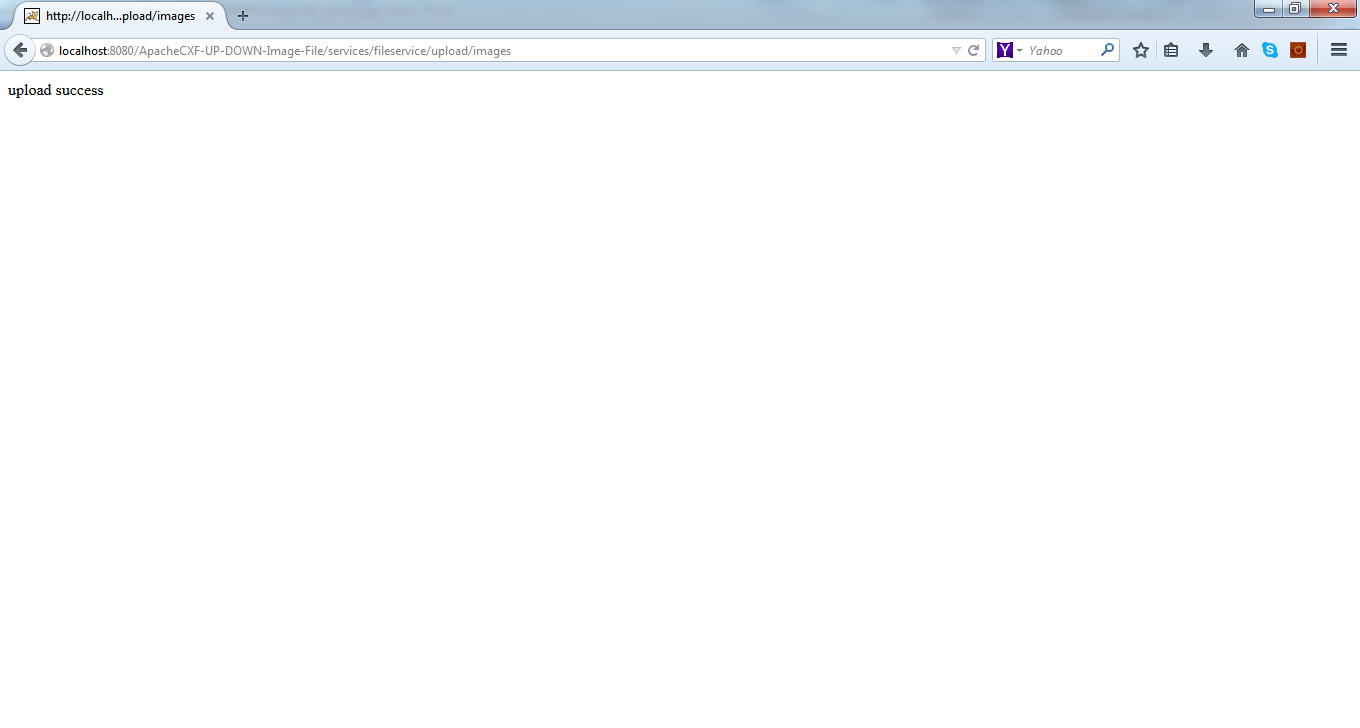This screenshot has height=728, width=1360.
Task: Click the Skype toolbar icon
Action: coord(1269,50)
